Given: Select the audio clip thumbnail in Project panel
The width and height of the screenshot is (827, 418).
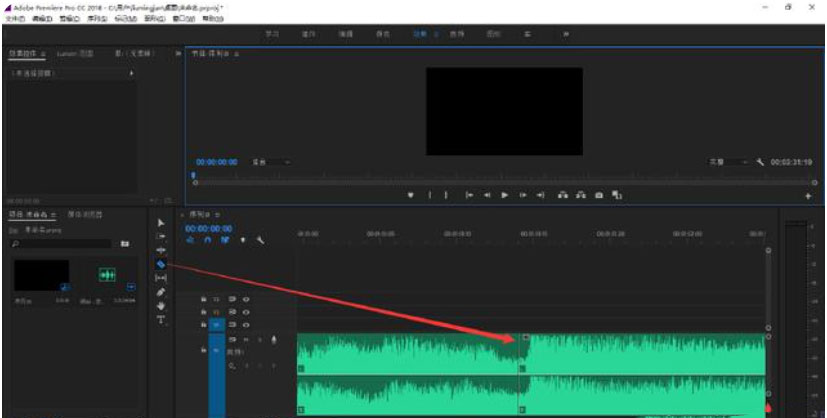Looking at the screenshot, I should 107,275.
